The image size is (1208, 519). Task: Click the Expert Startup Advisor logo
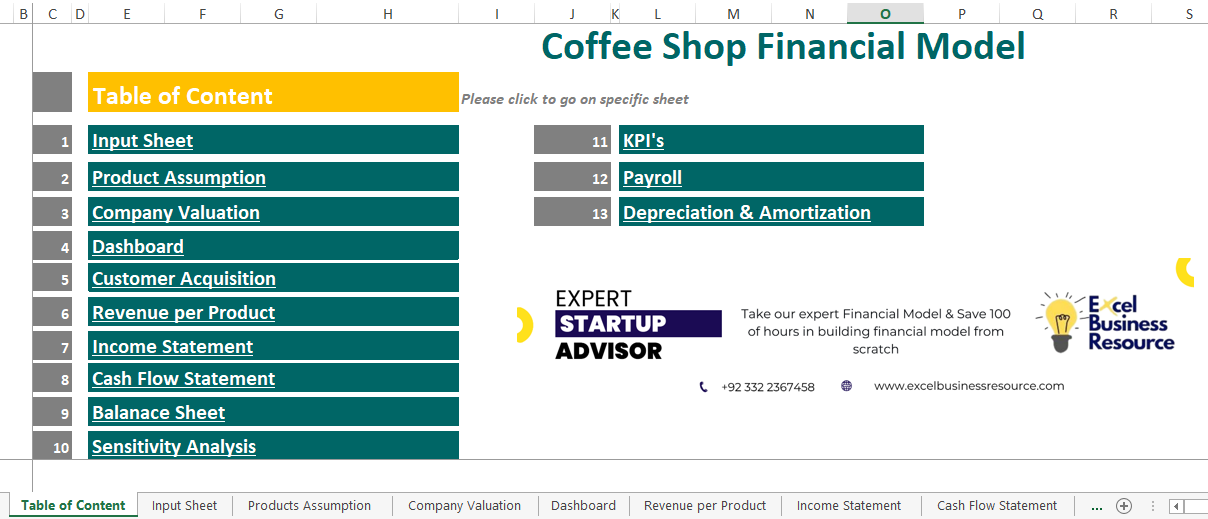point(638,325)
